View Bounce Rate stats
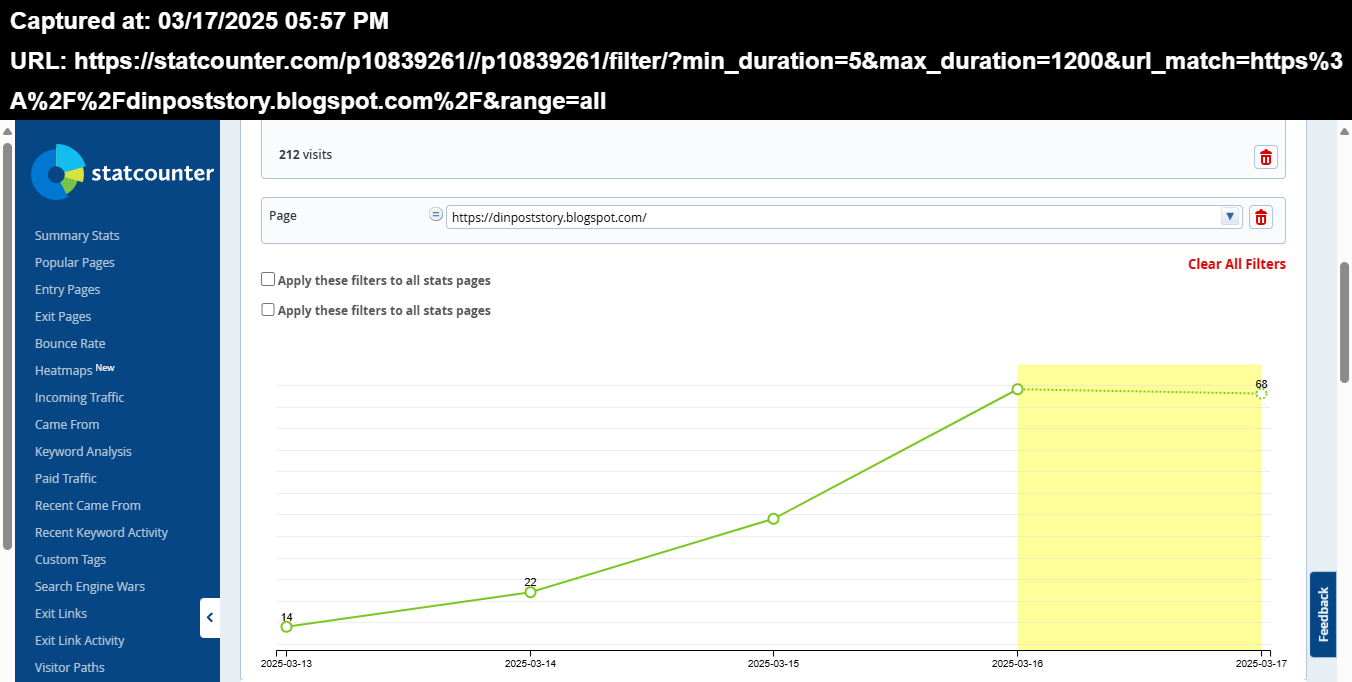The height and width of the screenshot is (682, 1352). click(x=70, y=344)
